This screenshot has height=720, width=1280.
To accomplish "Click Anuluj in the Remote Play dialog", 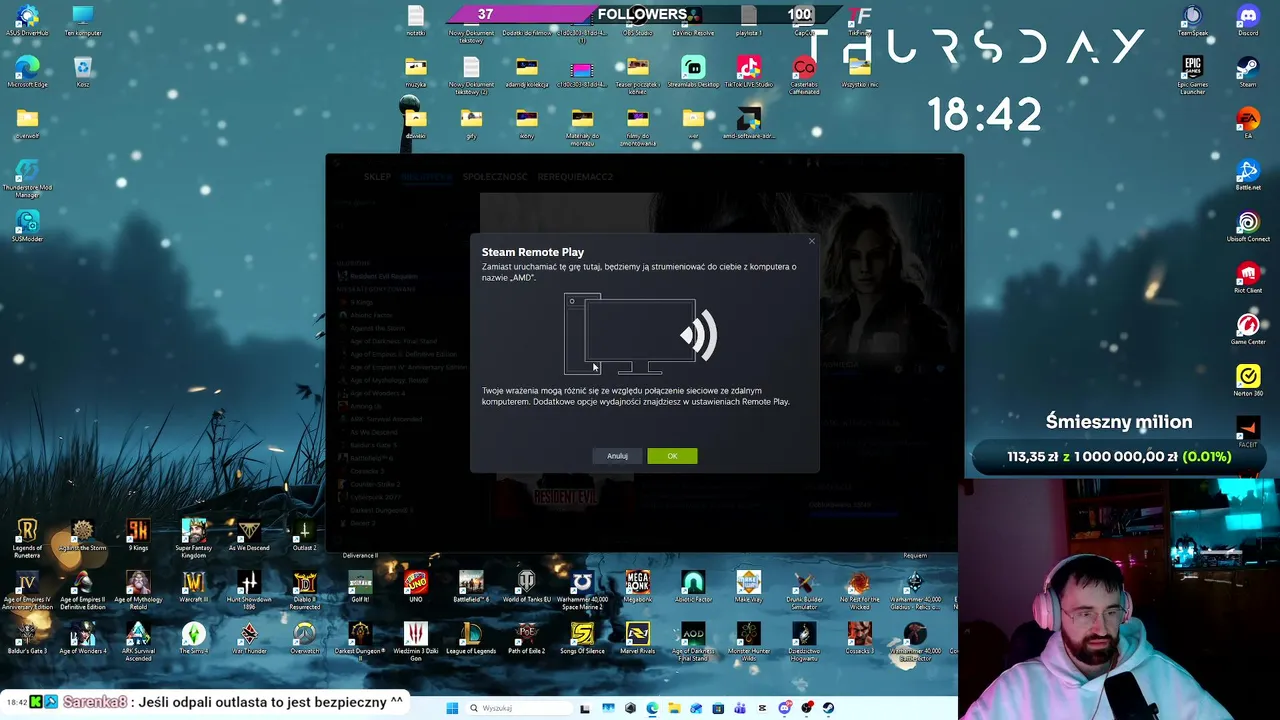I will pyautogui.click(x=617, y=456).
